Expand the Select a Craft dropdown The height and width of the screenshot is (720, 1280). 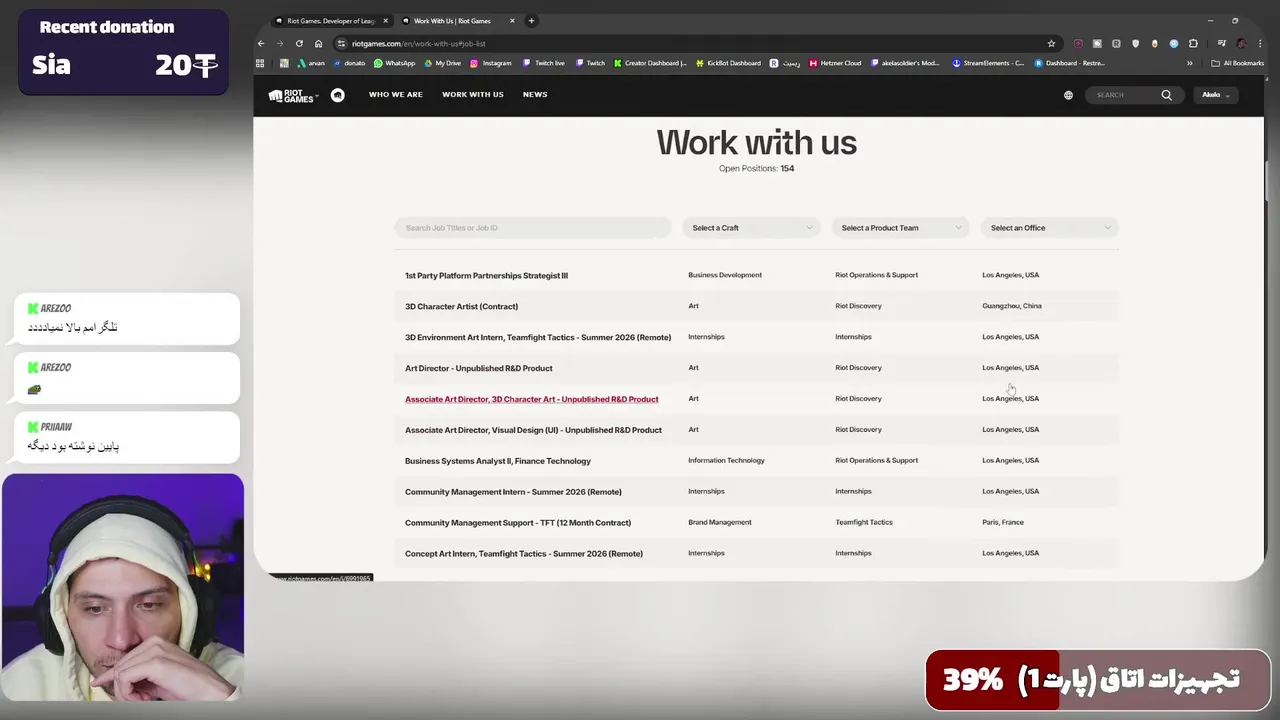[x=751, y=228]
